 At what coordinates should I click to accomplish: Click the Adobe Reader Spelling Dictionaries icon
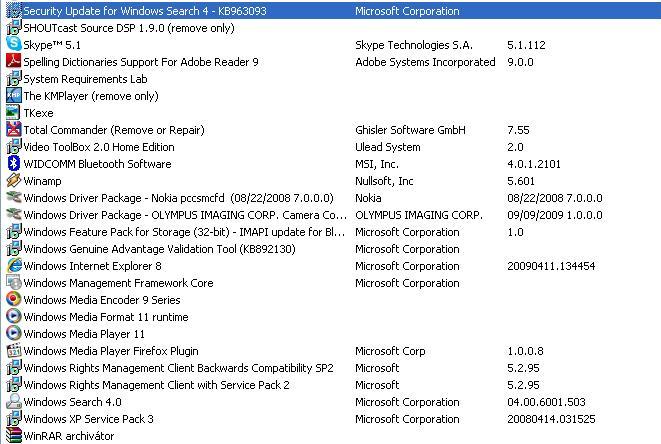(13, 61)
